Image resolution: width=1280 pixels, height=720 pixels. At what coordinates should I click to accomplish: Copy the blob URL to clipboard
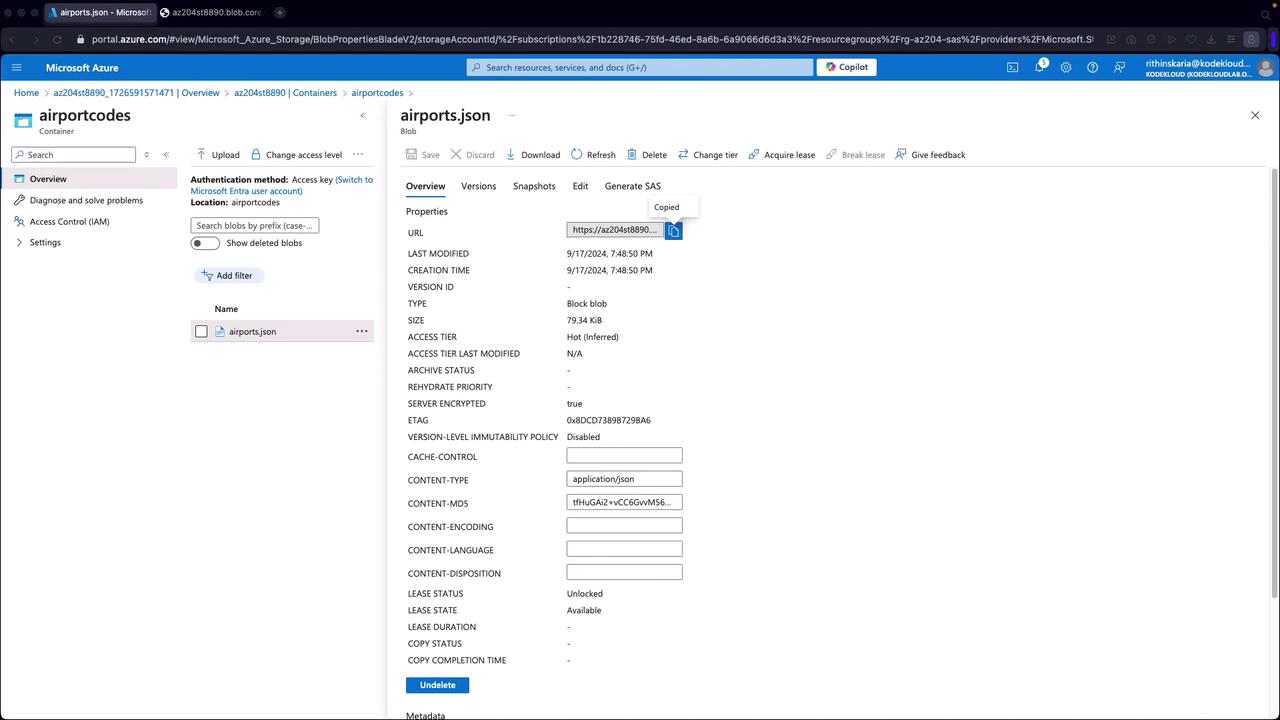[x=674, y=231]
